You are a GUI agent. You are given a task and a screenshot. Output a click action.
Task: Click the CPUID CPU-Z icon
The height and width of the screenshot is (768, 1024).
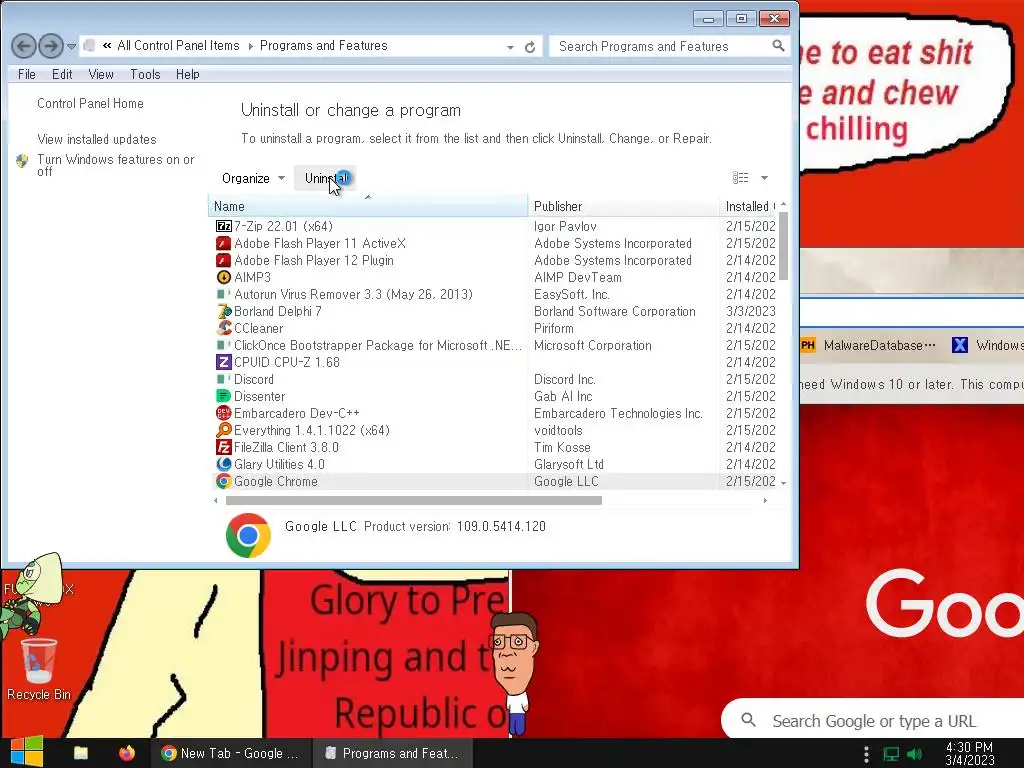223,362
